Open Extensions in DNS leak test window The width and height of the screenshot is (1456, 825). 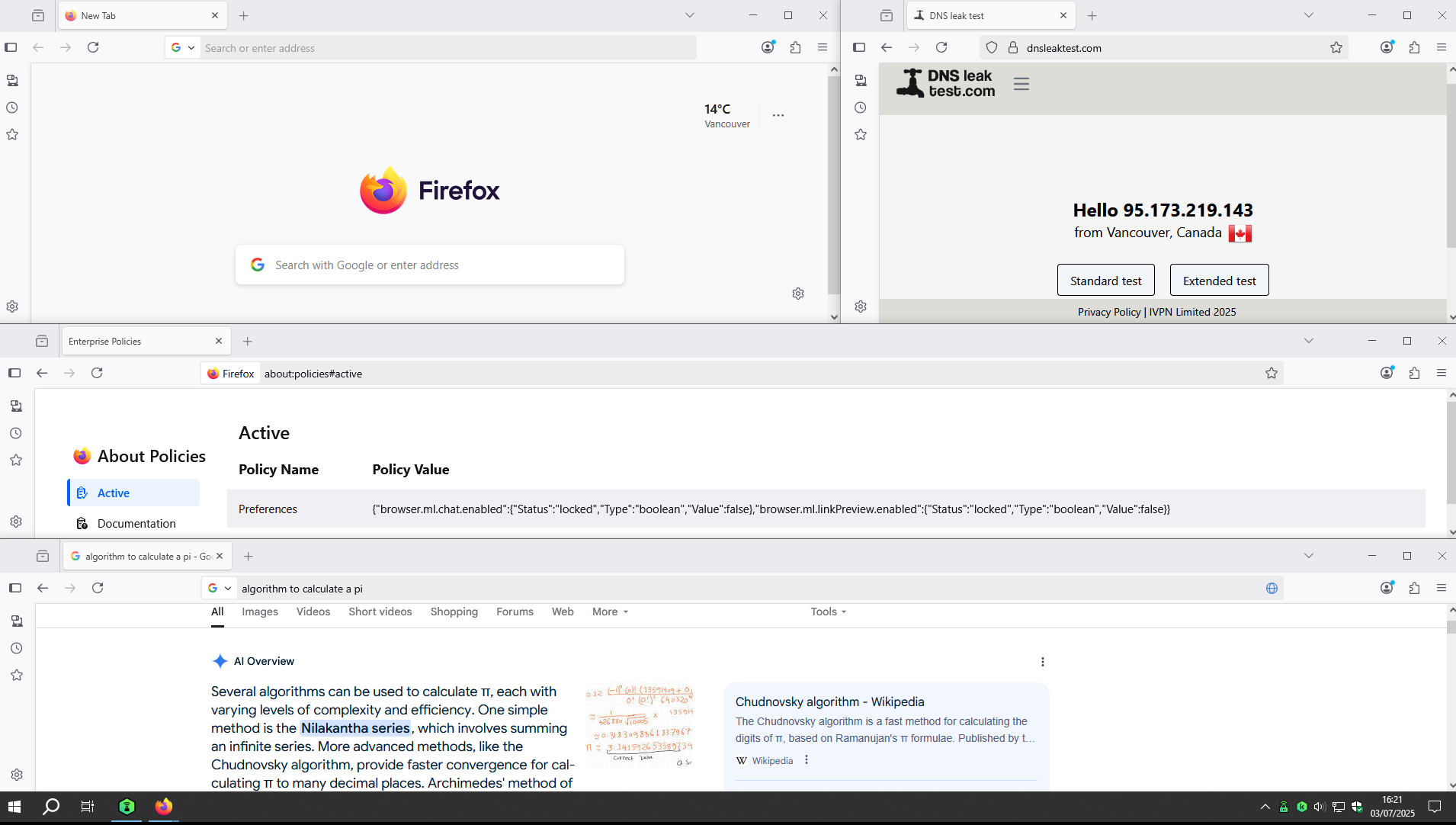[x=1414, y=47]
